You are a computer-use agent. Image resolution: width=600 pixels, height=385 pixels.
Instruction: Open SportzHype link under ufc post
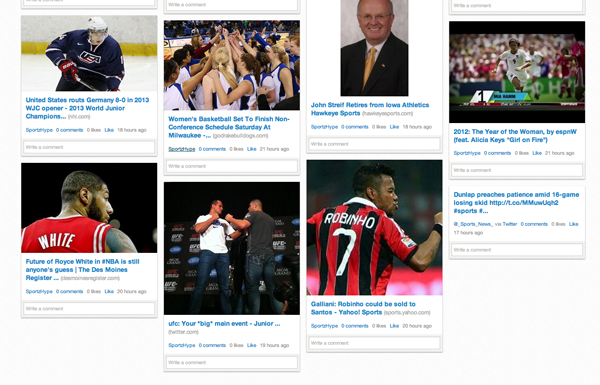[182, 345]
